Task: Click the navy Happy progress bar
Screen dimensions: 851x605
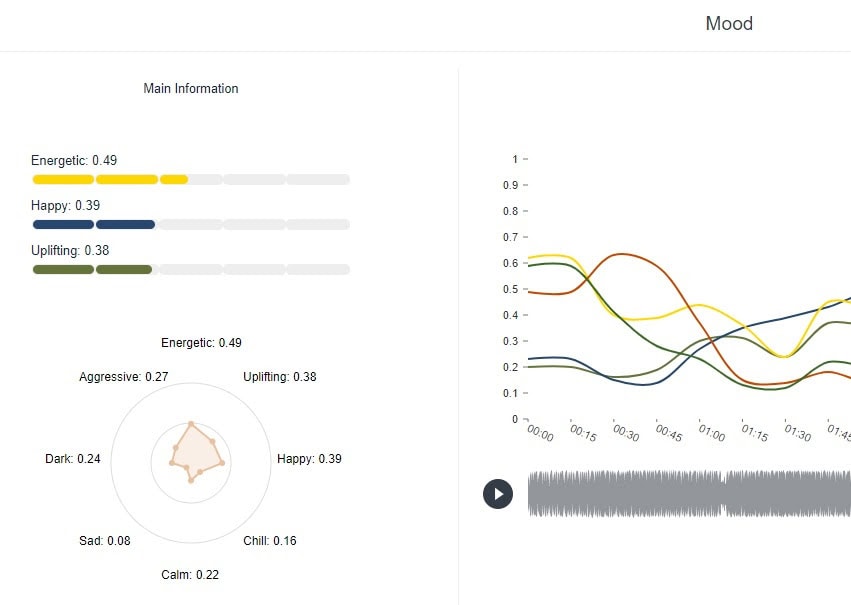Action: click(191, 225)
